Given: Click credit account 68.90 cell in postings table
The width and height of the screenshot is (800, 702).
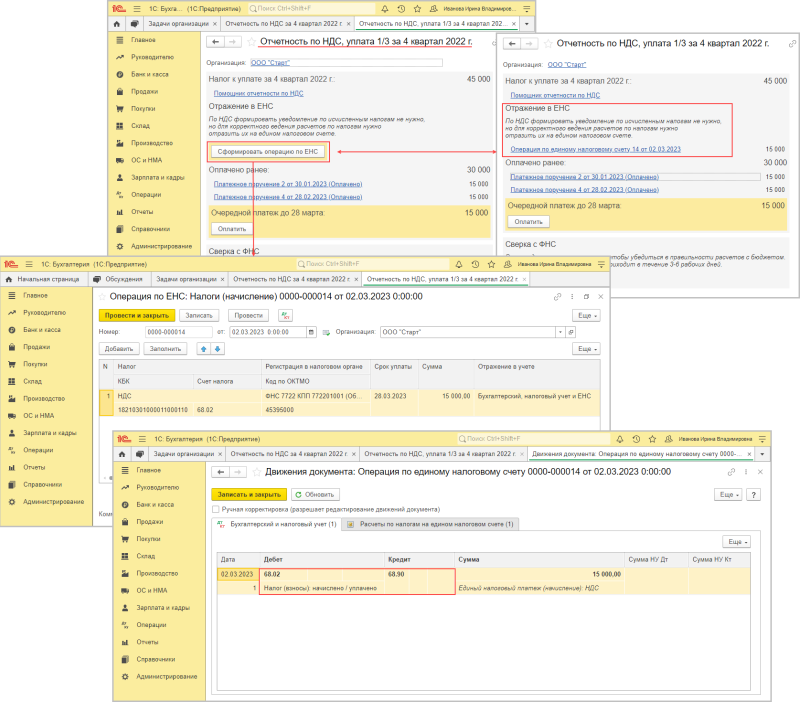Looking at the screenshot, I should pos(398,574).
